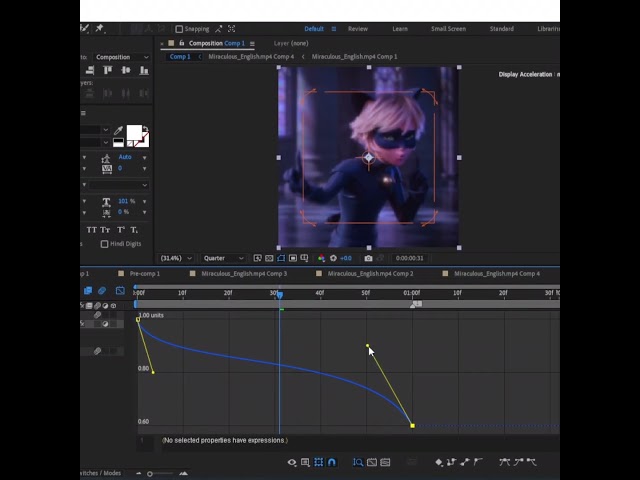Set color to black-and-white swatch
The width and height of the screenshot is (640, 480).
[118, 142]
